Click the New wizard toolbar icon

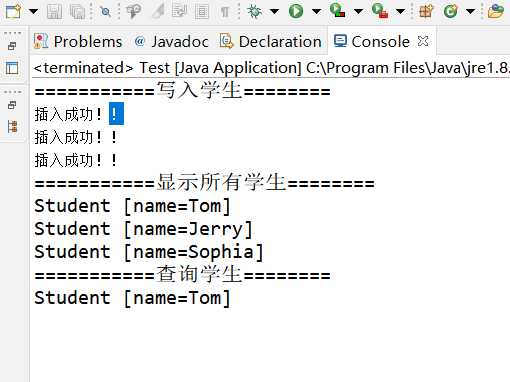(14, 11)
